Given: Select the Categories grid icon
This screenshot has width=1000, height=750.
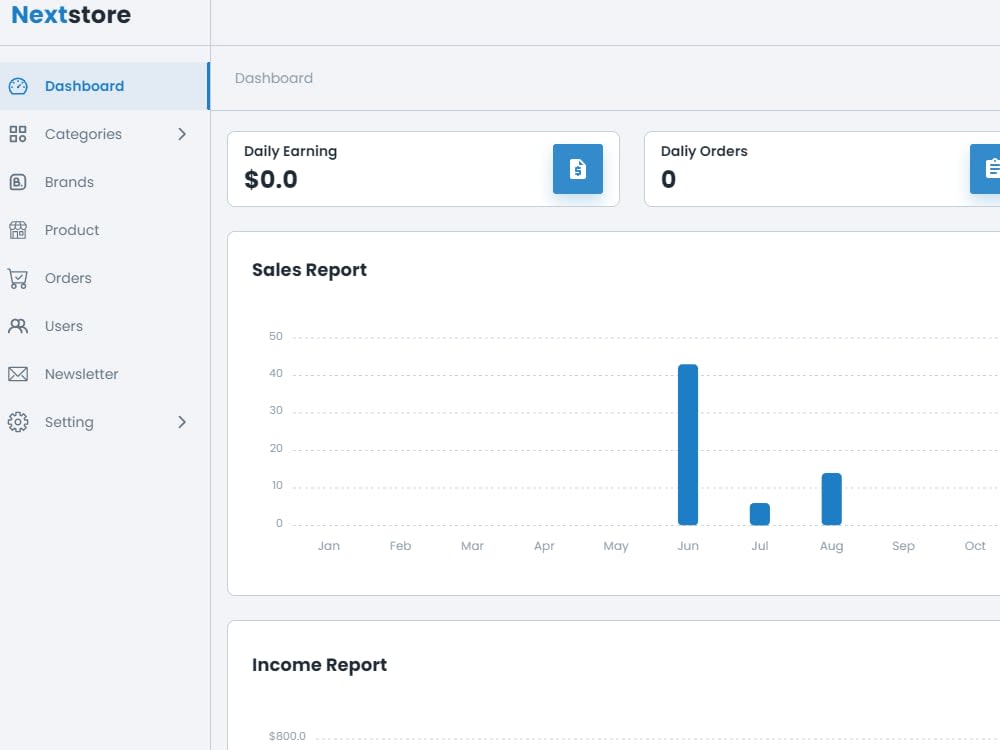Looking at the screenshot, I should [x=18, y=134].
